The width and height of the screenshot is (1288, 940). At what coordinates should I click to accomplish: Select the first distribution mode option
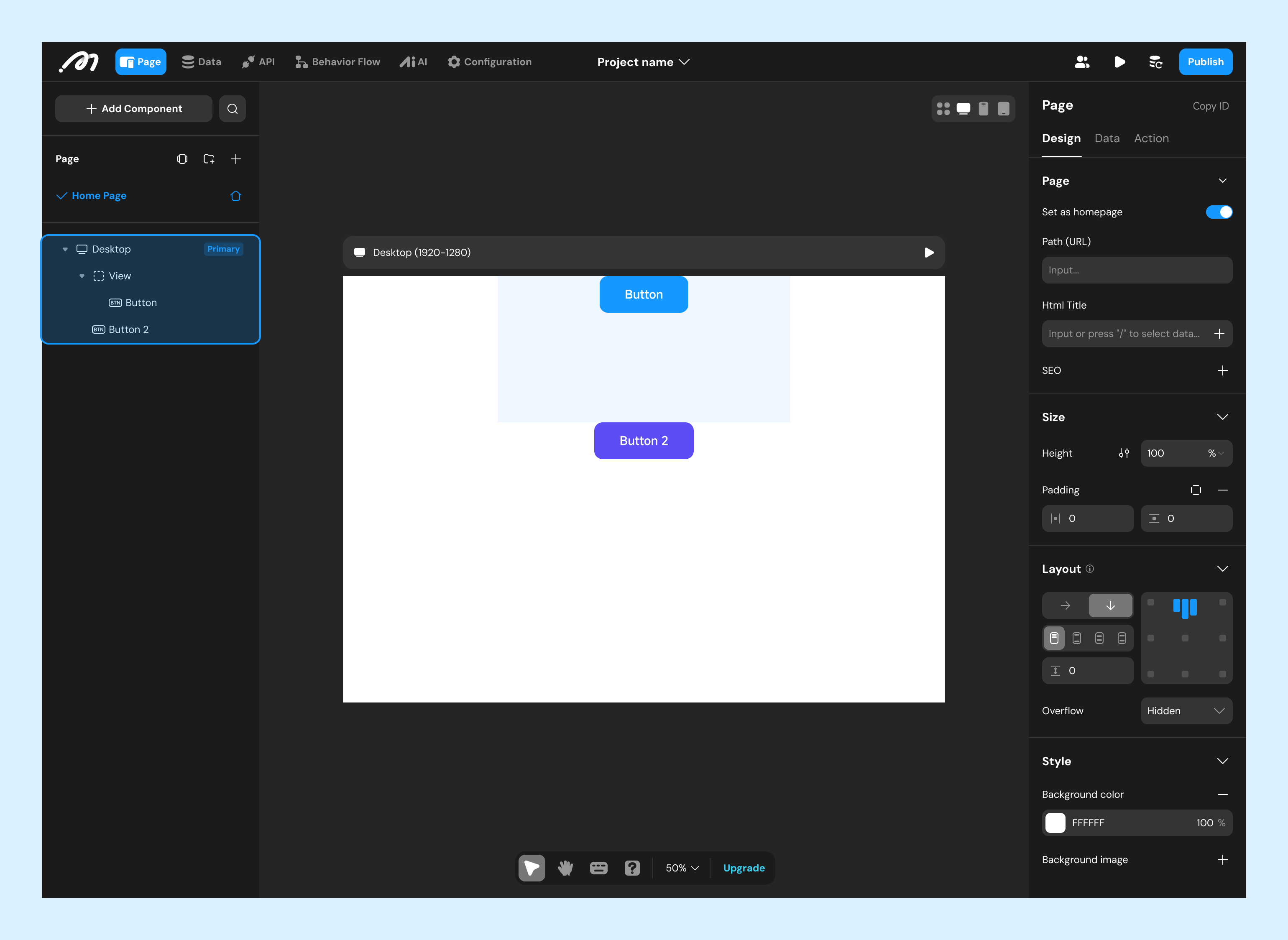[1054, 638]
